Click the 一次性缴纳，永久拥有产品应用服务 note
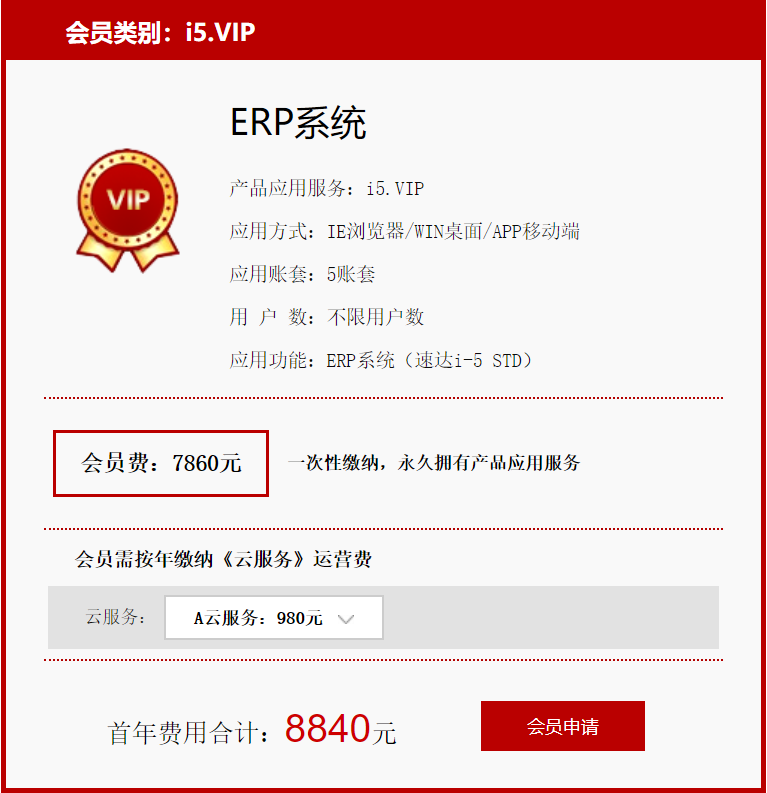The width and height of the screenshot is (767, 793). (434, 463)
